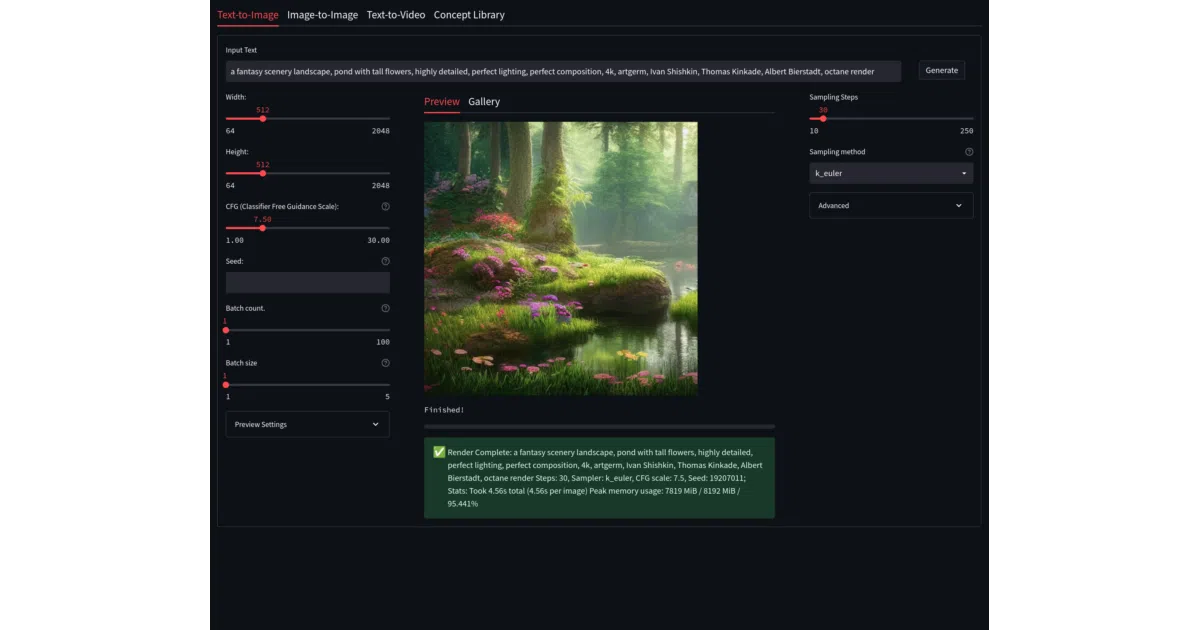1200x630 pixels.
Task: Expand the Preview Settings section
Action: click(x=308, y=424)
